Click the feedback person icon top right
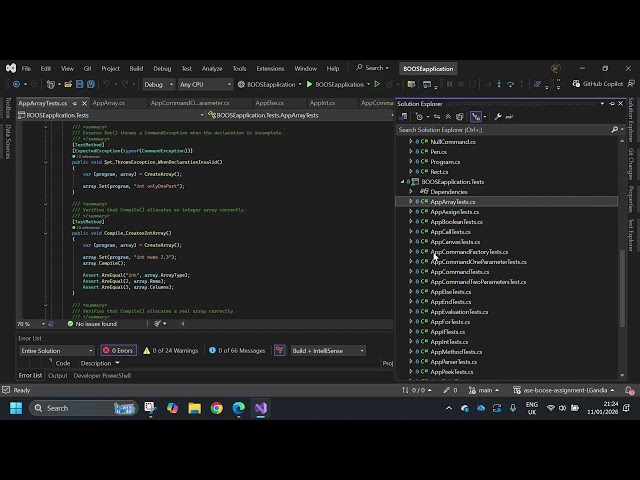Image resolution: width=640 pixels, height=480 pixels. [631, 84]
